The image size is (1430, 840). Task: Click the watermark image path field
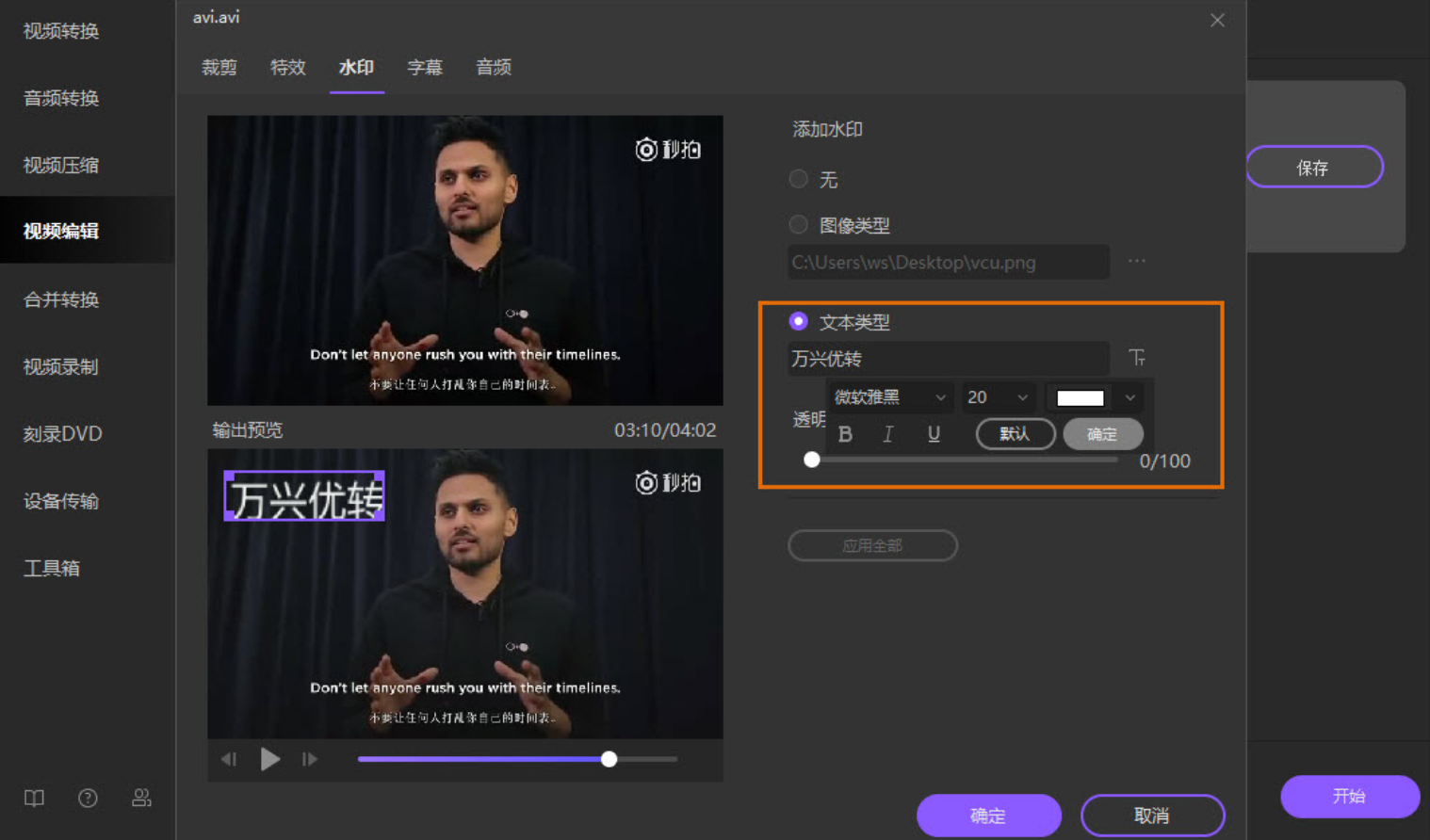coord(949,262)
